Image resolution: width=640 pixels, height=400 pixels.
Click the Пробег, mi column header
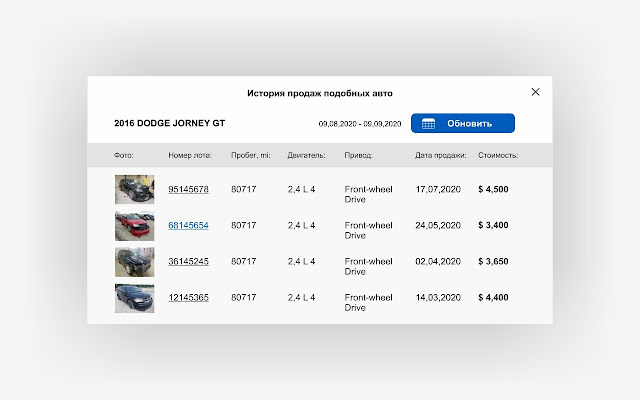251,155
